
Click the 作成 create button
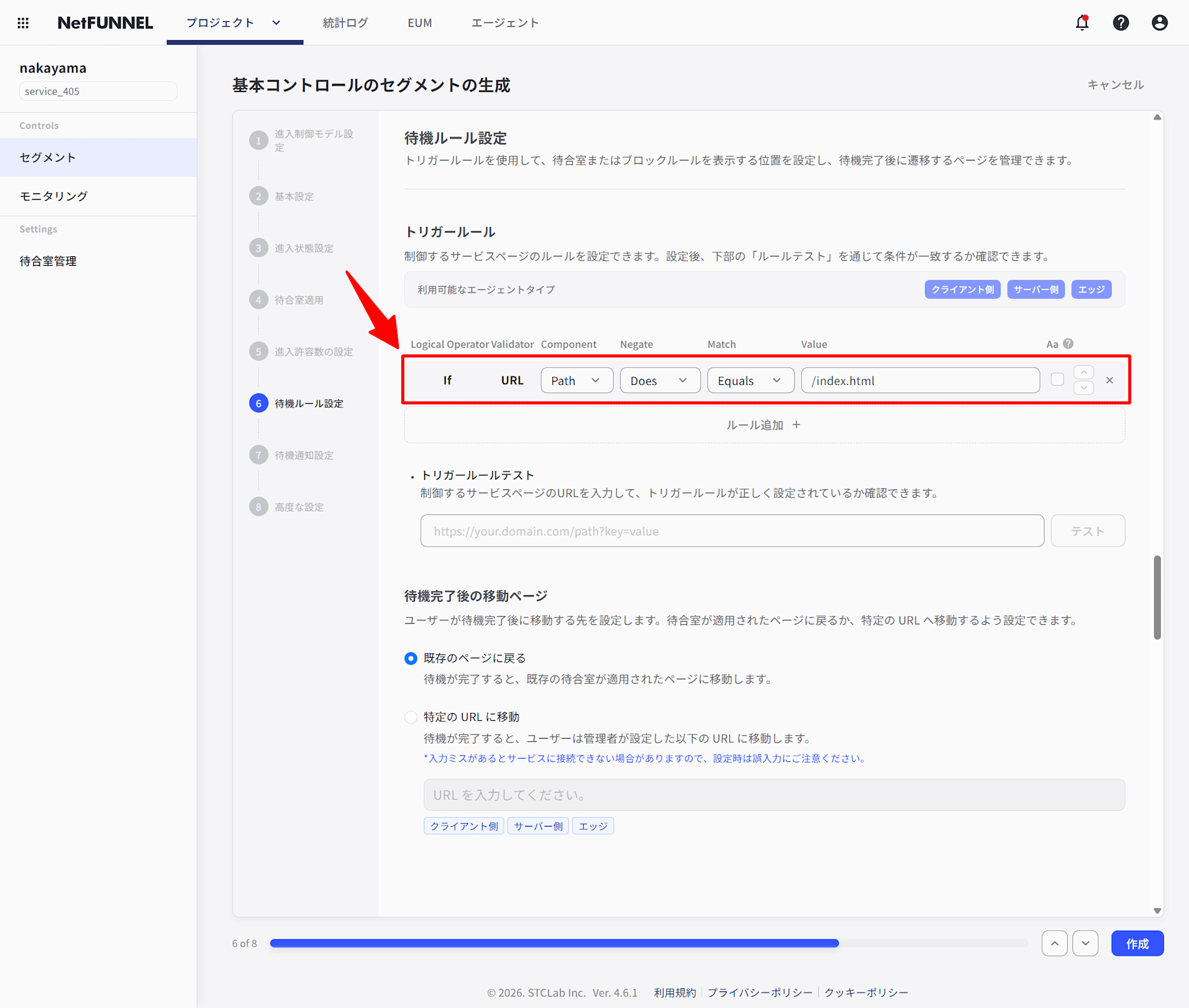(x=1137, y=943)
